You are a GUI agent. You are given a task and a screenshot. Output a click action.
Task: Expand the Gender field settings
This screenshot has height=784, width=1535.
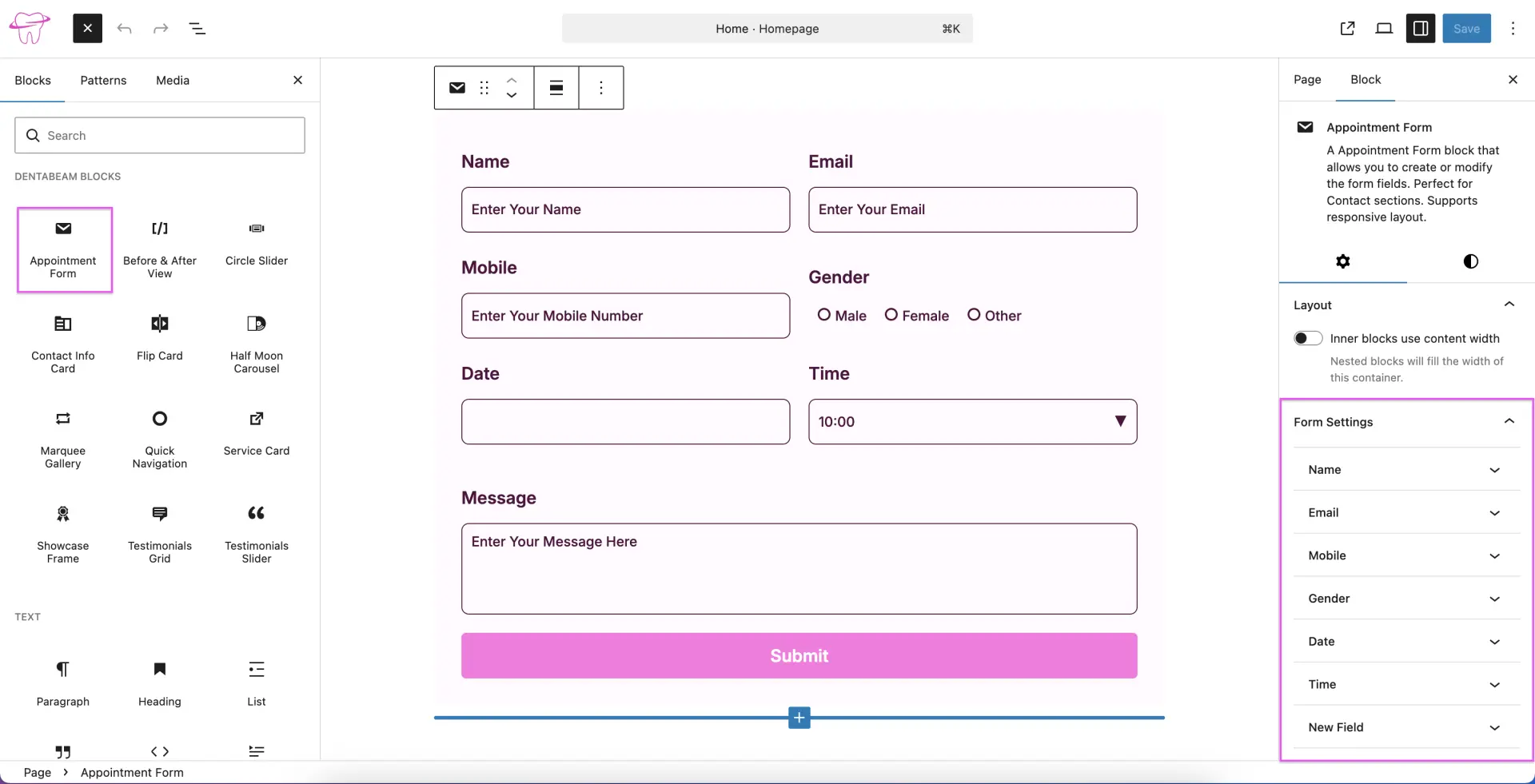(x=1406, y=599)
